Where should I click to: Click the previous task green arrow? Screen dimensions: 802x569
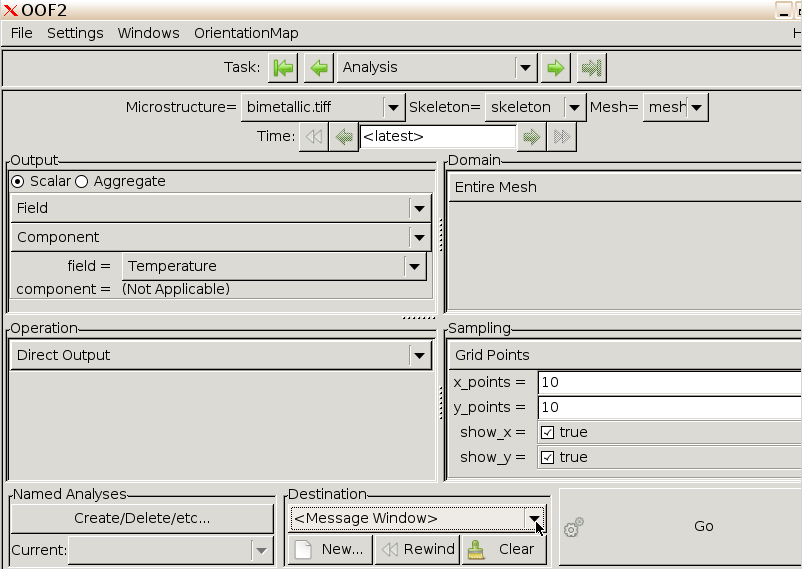319,68
